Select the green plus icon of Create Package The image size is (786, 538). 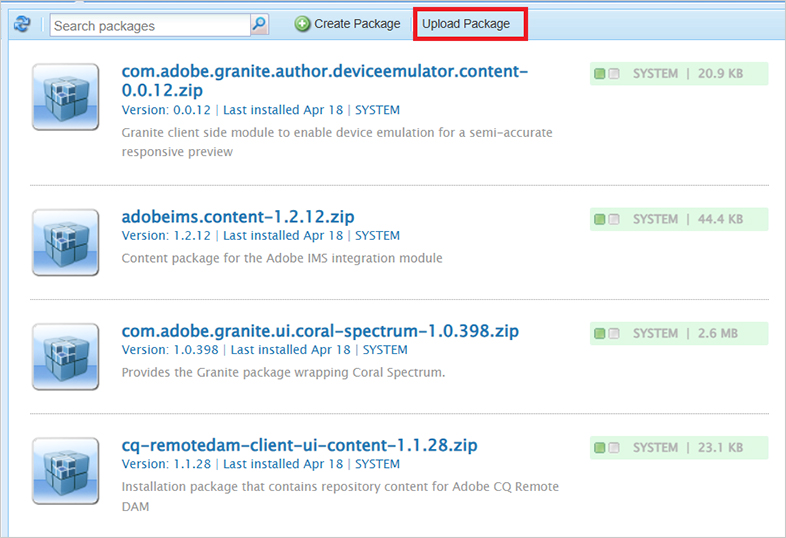pyautogui.click(x=302, y=24)
